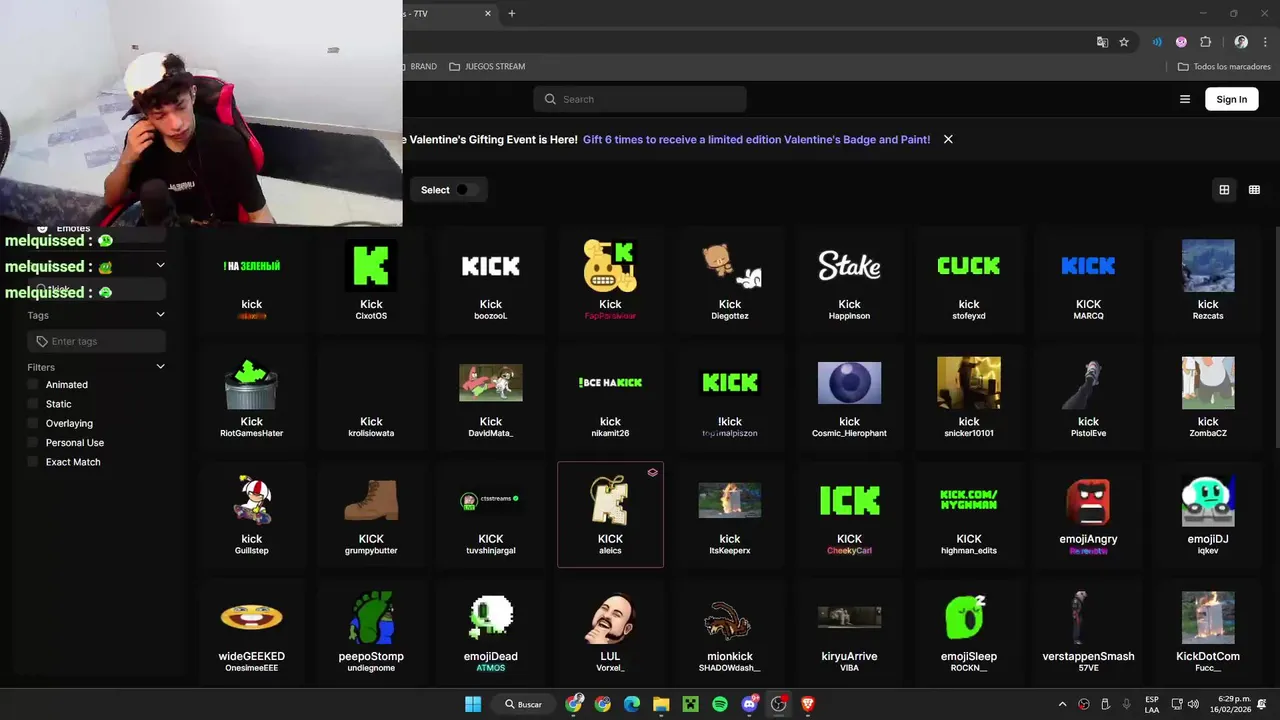The image size is (1280, 720).
Task: Open the Kick emote by CixotOS
Action: click(x=371, y=278)
